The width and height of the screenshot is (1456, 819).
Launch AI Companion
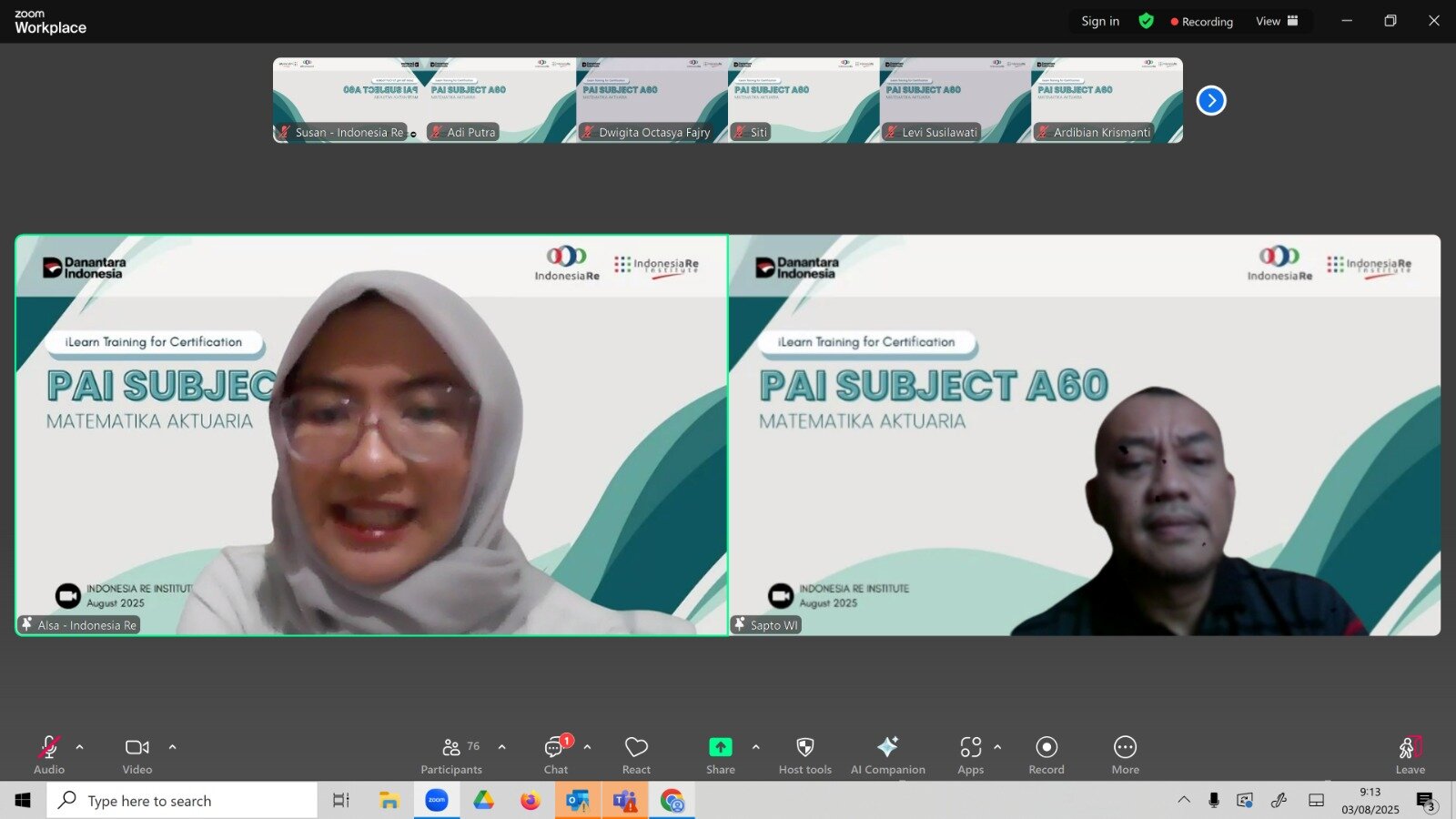coord(888,755)
